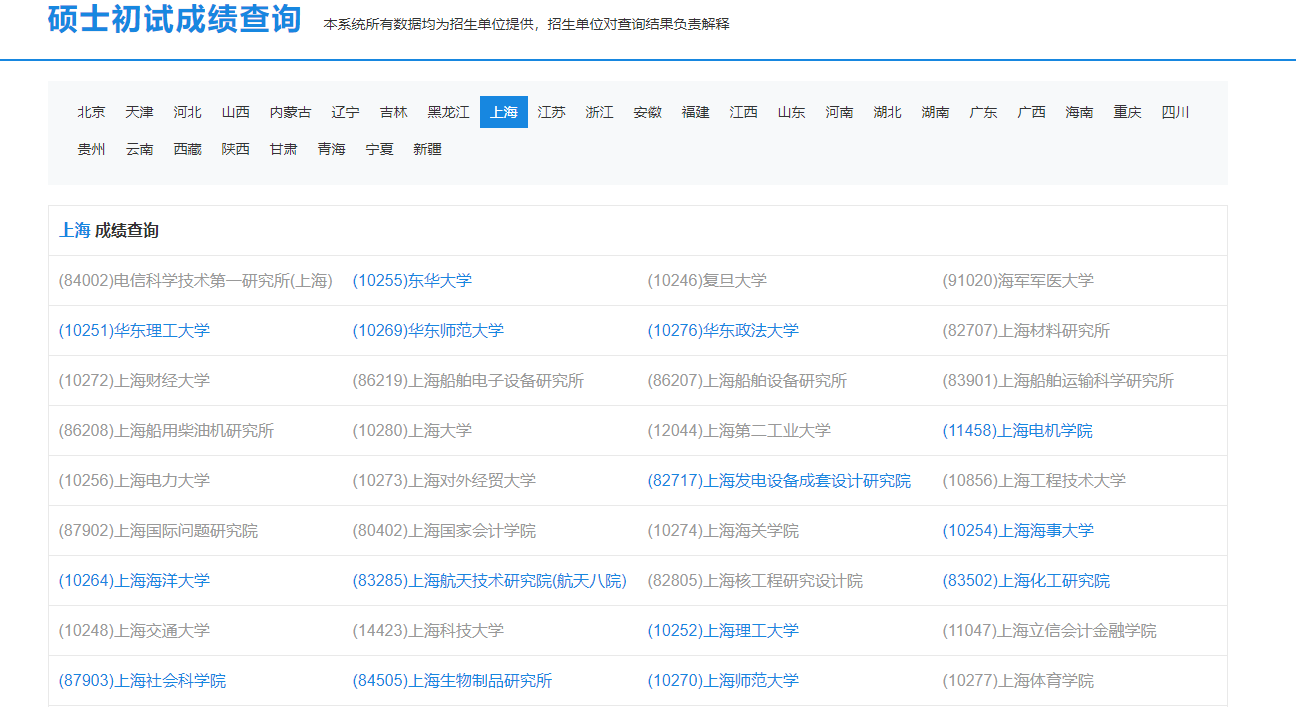Viewport: 1296px width, 707px height.
Task: Switch to the 黑龙江 province tab
Action: 447,112
